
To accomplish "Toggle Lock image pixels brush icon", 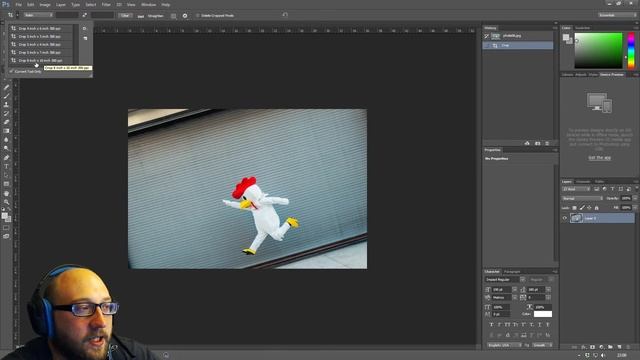I will coord(582,208).
